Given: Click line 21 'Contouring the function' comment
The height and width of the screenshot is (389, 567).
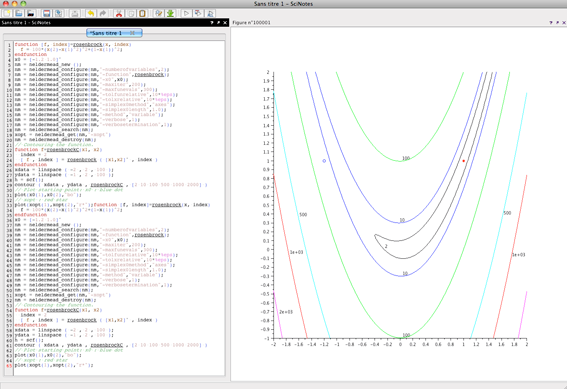Looking at the screenshot, I should [x=54, y=145].
